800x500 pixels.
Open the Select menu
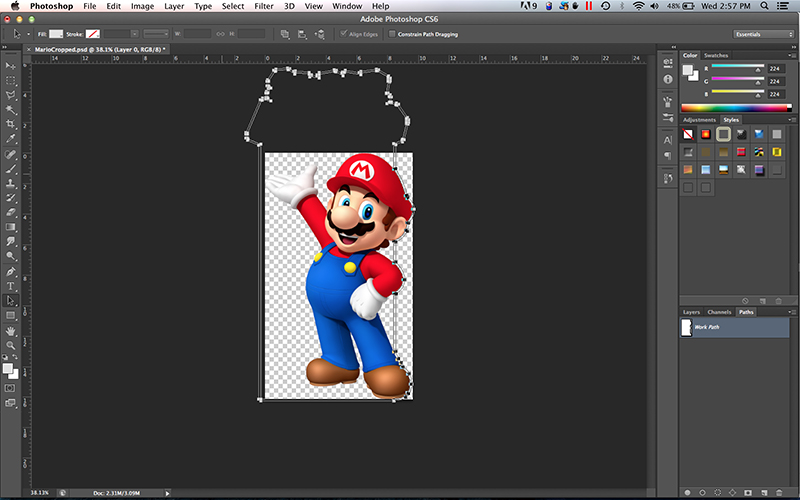(x=233, y=6)
